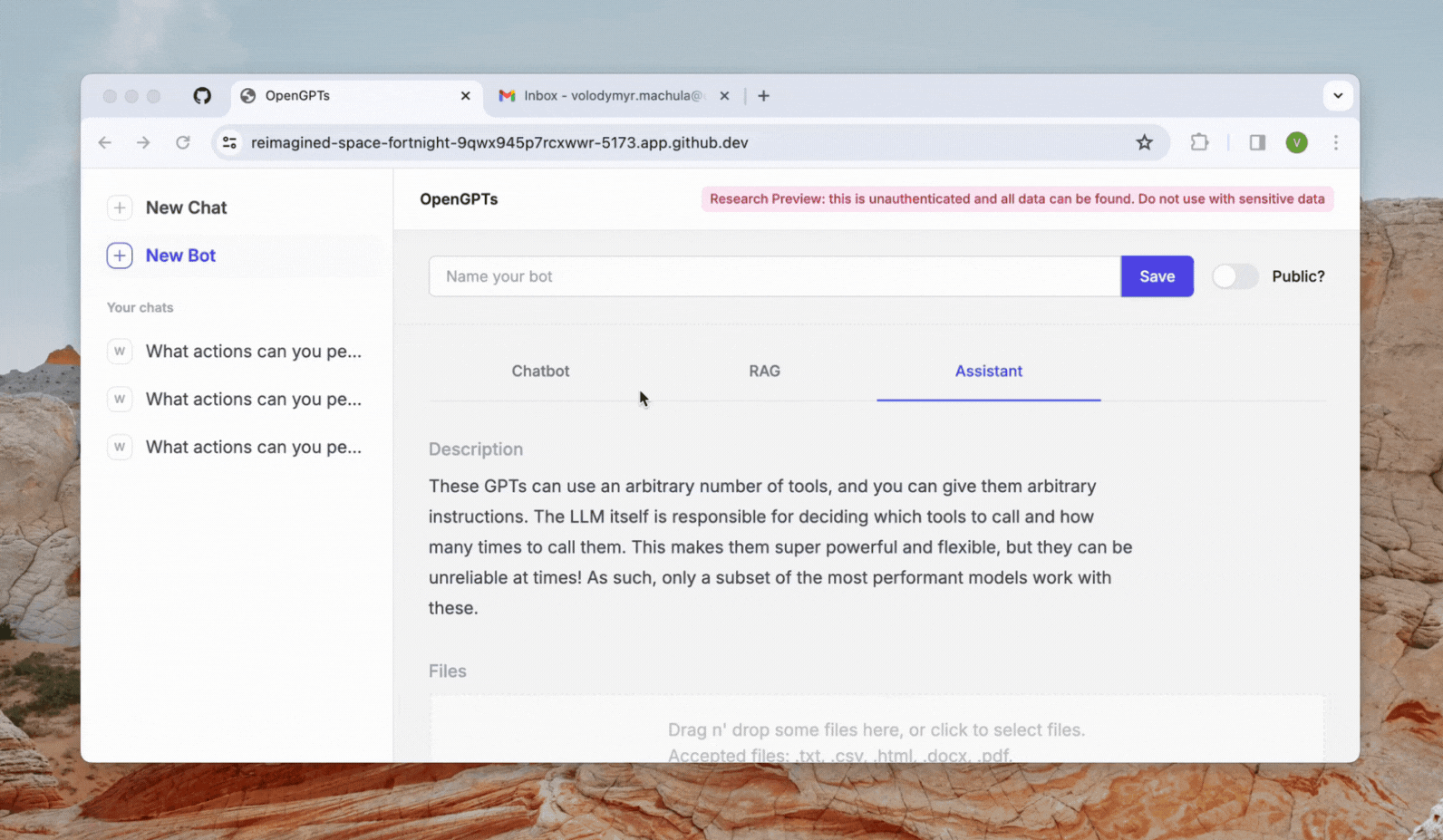The width and height of the screenshot is (1443, 840).
Task: Open the pinned GitHub tab icon
Action: tap(202, 95)
